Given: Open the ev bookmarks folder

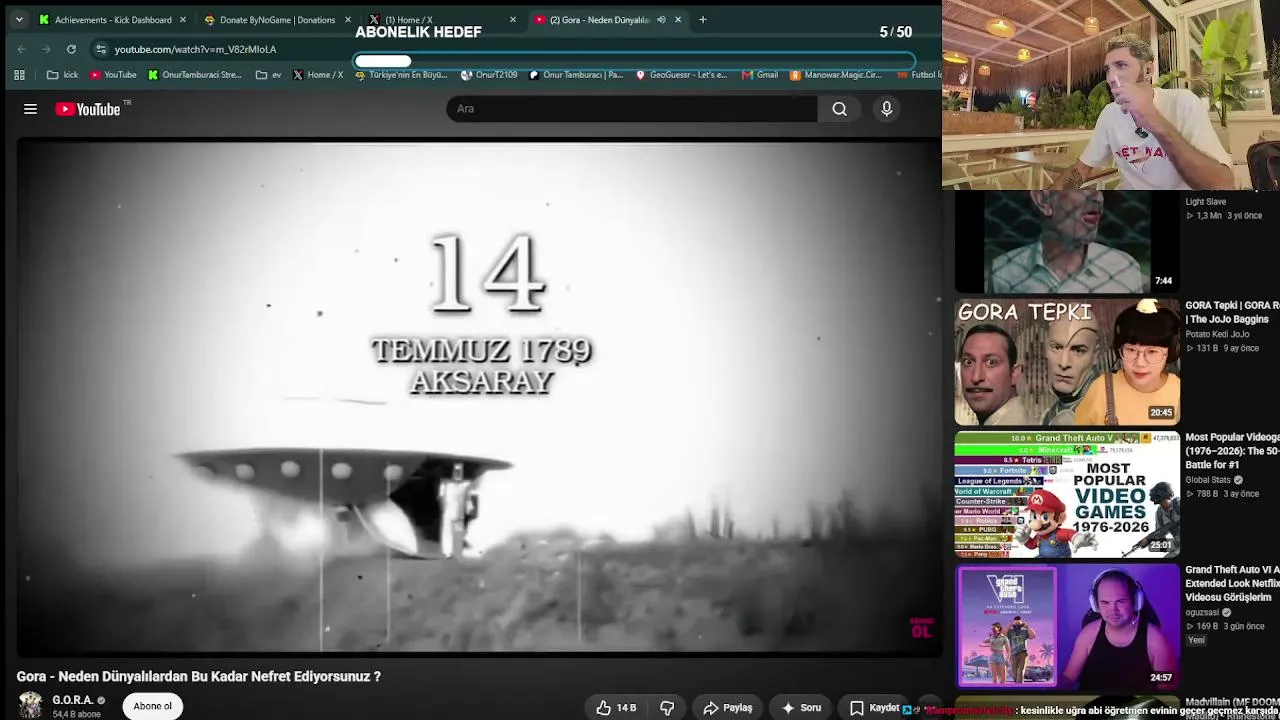Looking at the screenshot, I should click(269, 74).
